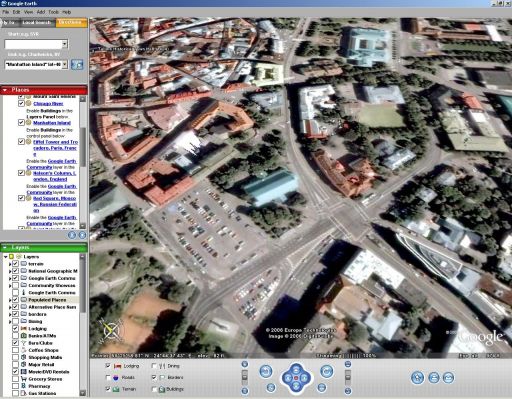Click the email envelope button in bottom toolbar
The width and height of the screenshot is (512, 399).
pyautogui.click(x=448, y=378)
